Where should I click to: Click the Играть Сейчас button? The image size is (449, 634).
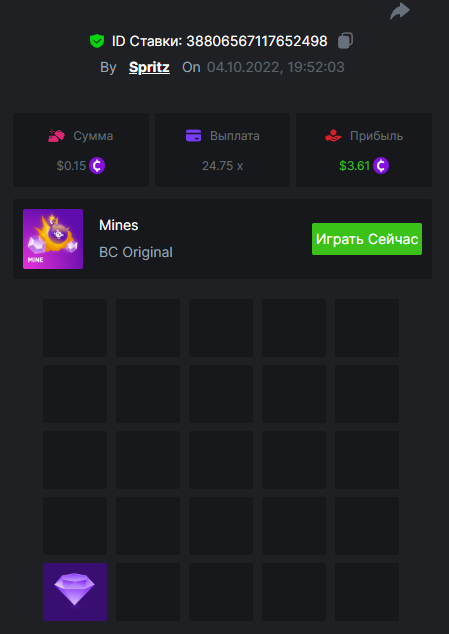point(367,239)
